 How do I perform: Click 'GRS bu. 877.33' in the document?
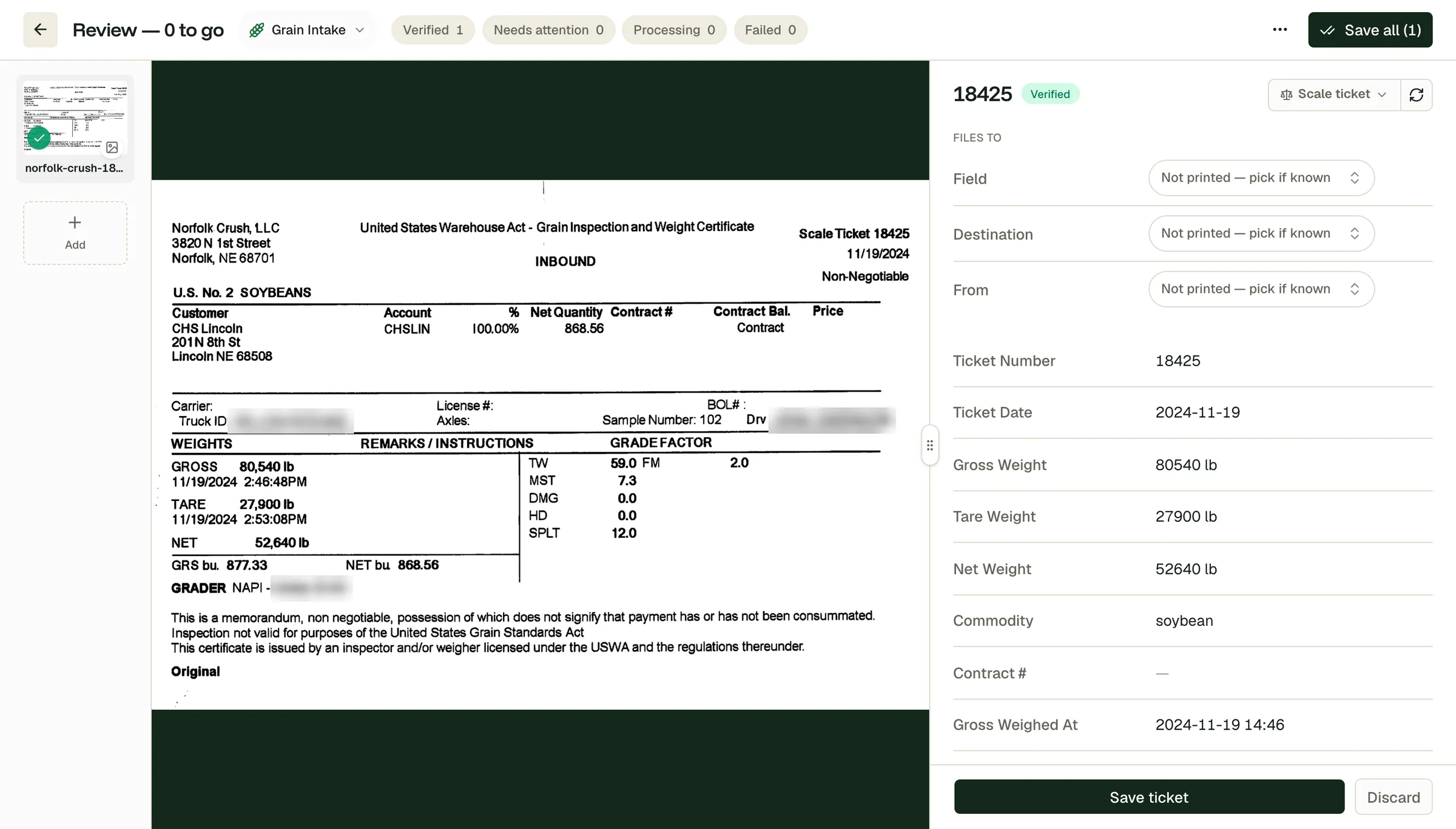219,565
